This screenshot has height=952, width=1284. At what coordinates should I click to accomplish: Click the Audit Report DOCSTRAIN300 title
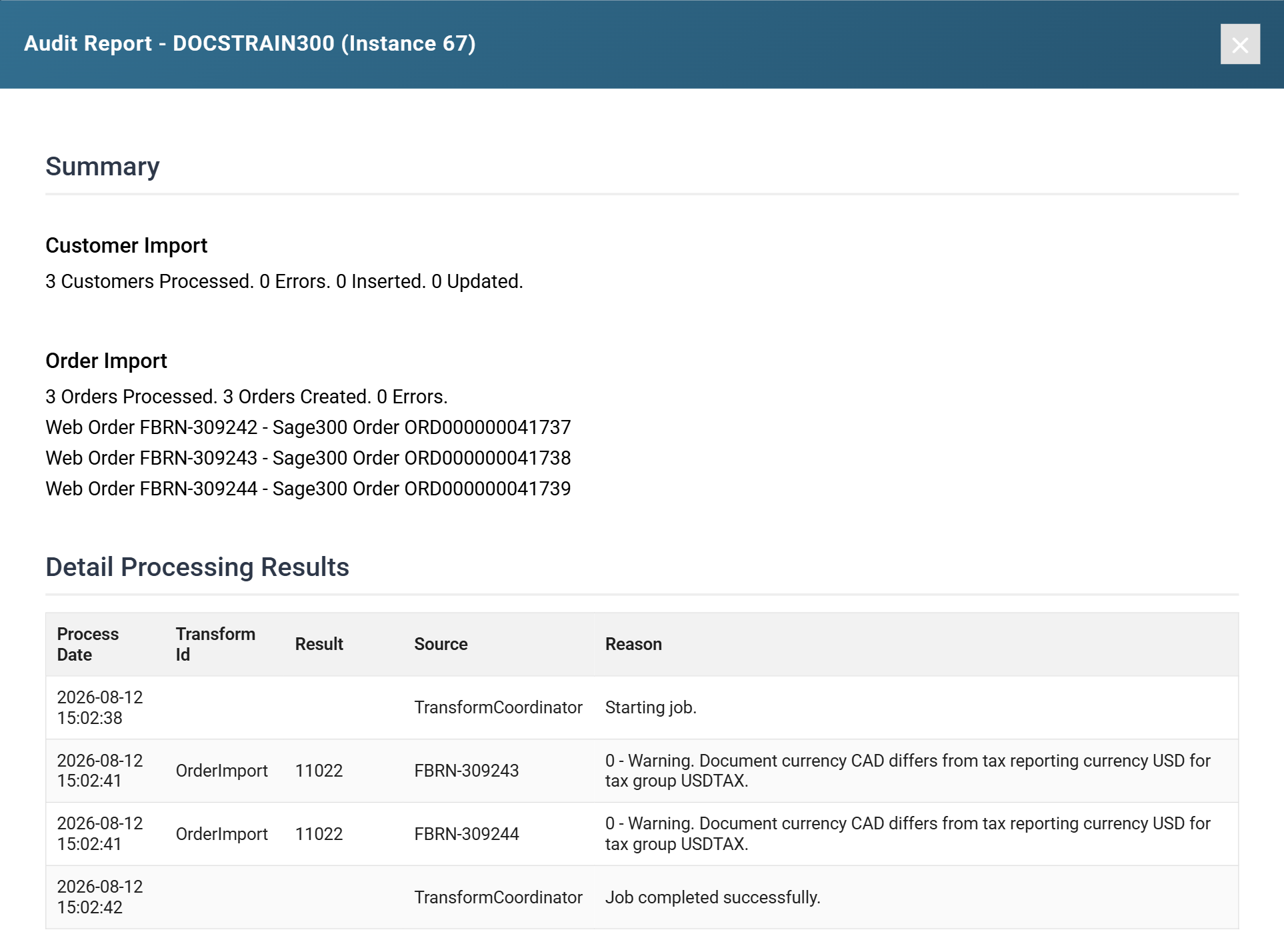point(250,43)
